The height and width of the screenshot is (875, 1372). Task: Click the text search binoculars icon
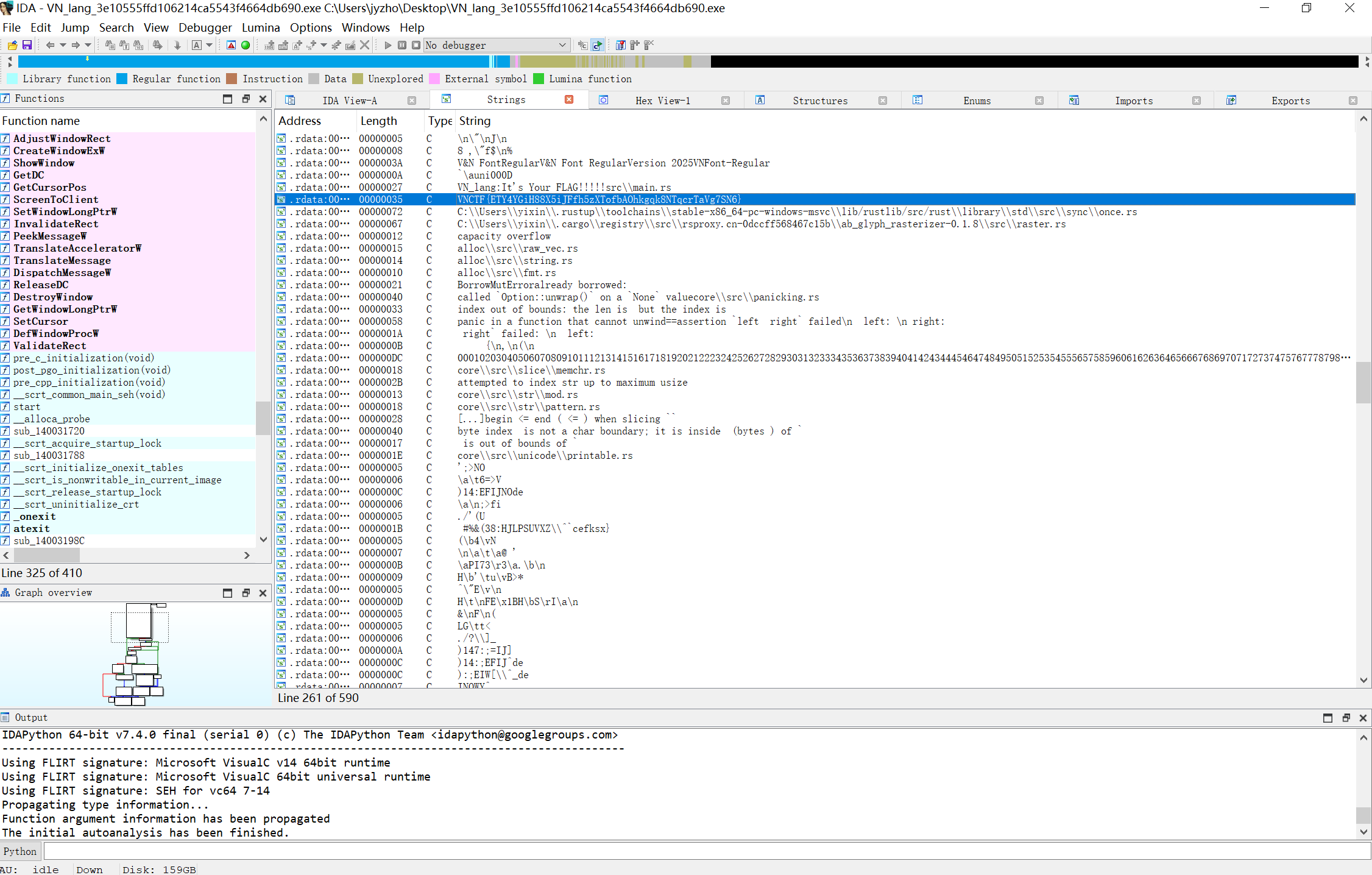[124, 45]
